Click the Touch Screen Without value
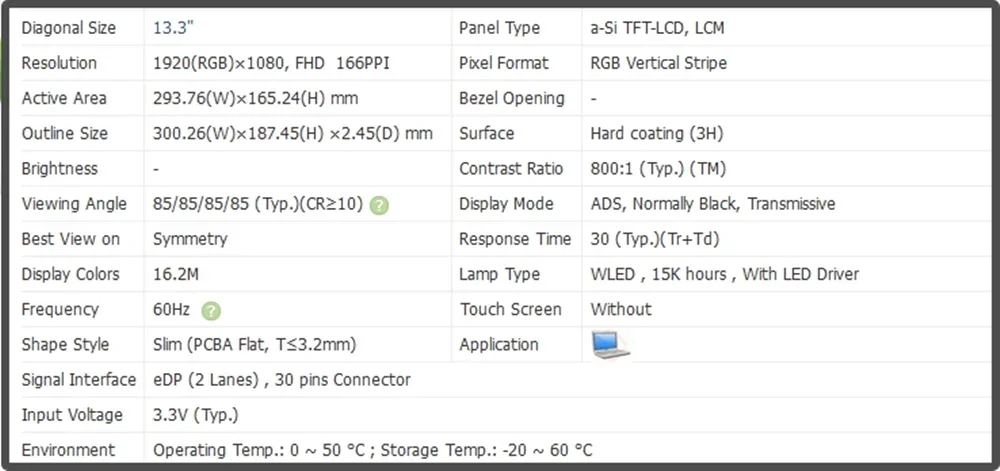Viewport: 1000px width, 471px height. (620, 309)
